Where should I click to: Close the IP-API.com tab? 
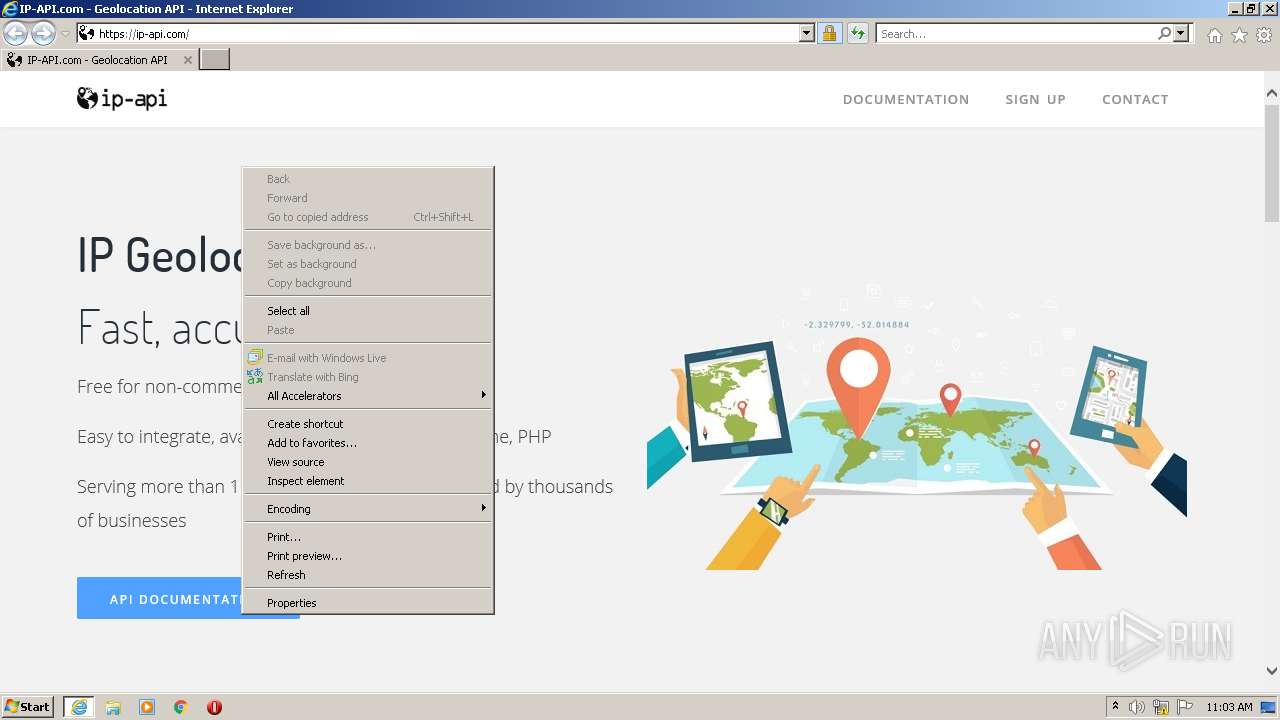[187, 60]
